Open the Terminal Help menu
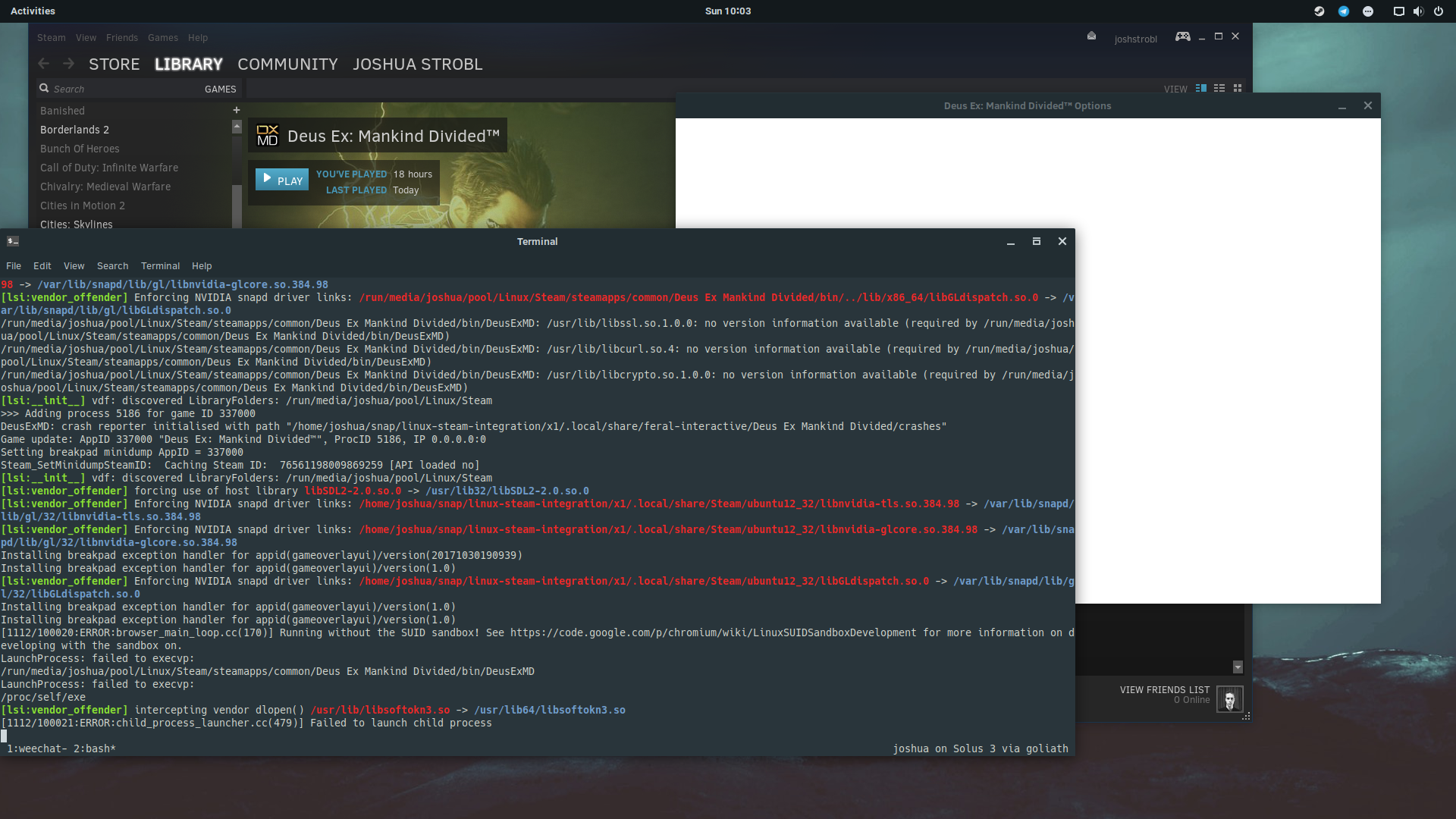 (202, 266)
